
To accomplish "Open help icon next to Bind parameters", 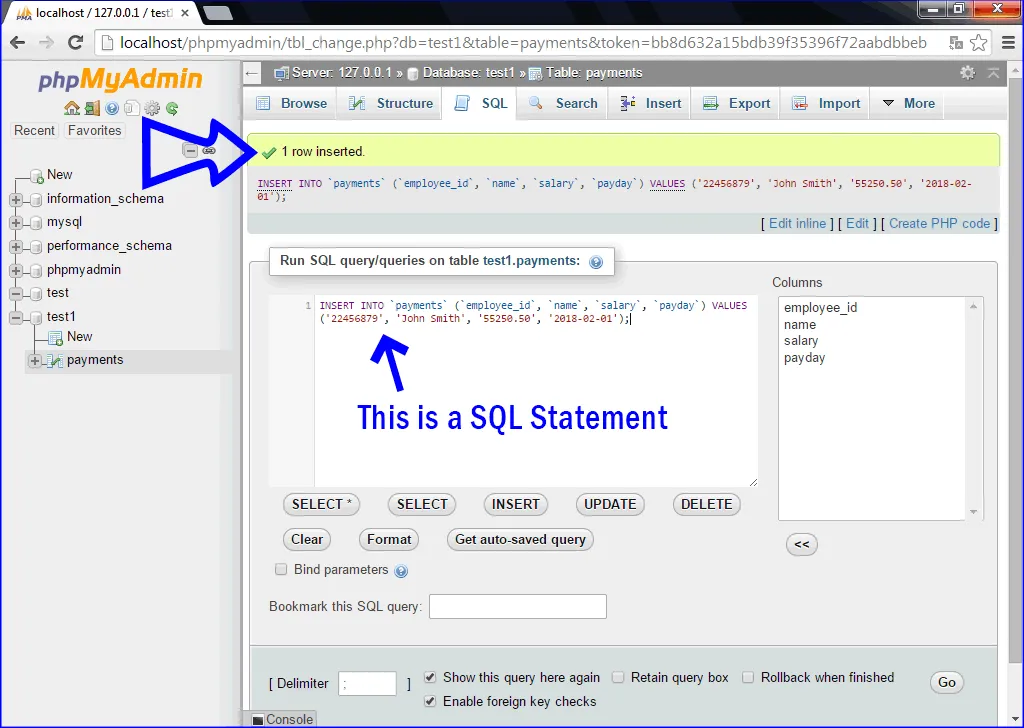I will (401, 571).
